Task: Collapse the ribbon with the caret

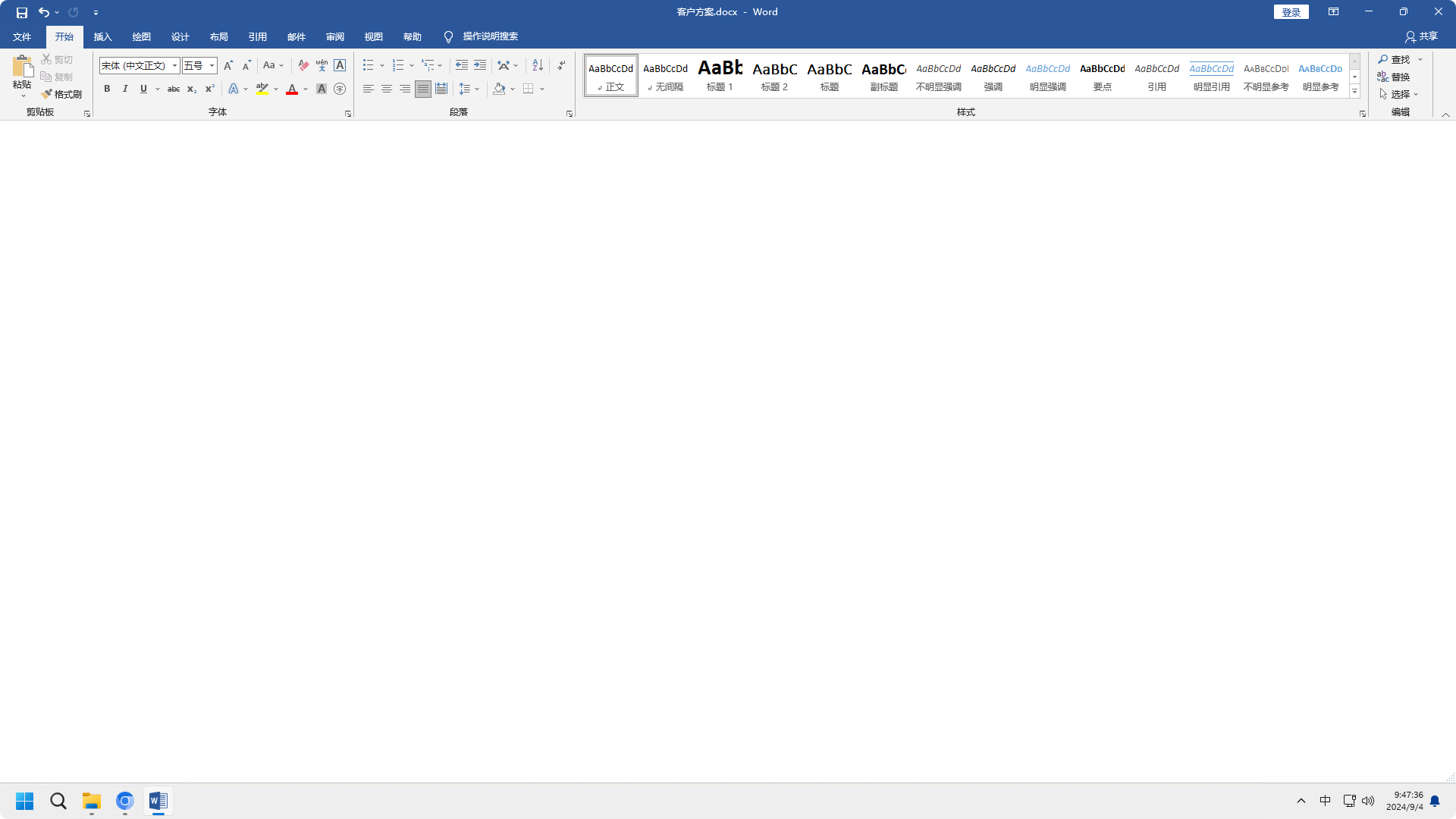Action: 1445,115
